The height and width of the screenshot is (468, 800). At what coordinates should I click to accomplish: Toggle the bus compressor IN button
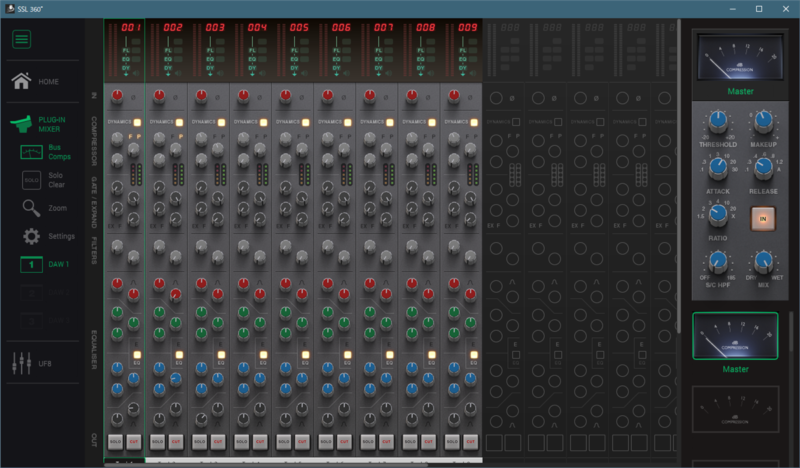(763, 218)
